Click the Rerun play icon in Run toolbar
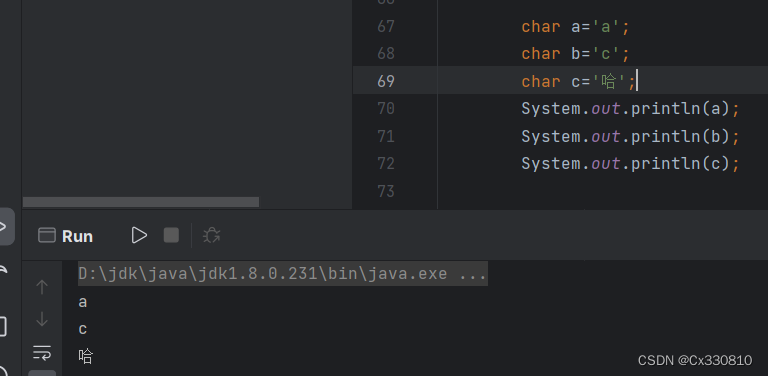Screen dimensions: 768x376 pyautogui.click(x=139, y=235)
